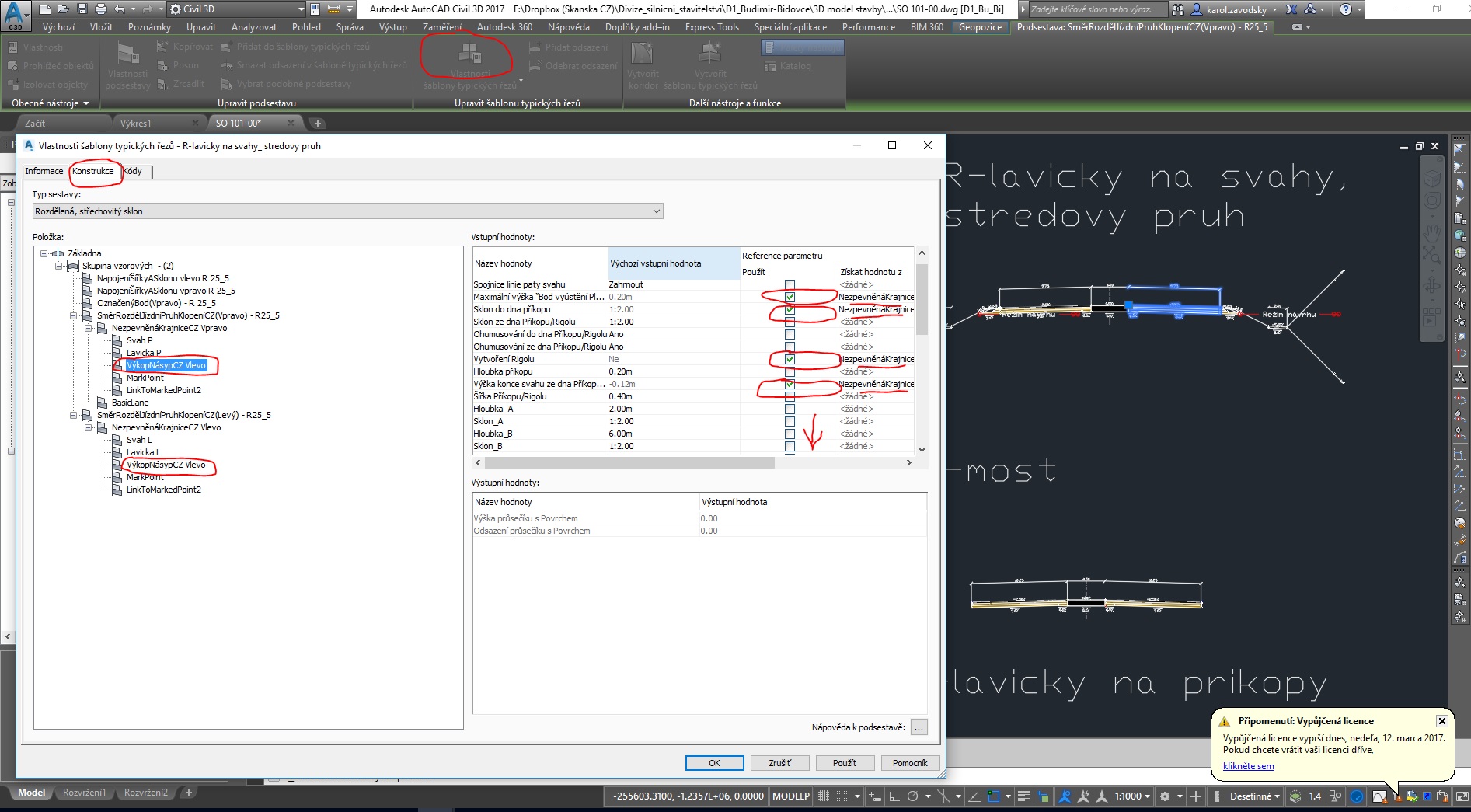Open the help question mark icon
The height and width of the screenshot is (812, 1471).
click(1347, 9)
